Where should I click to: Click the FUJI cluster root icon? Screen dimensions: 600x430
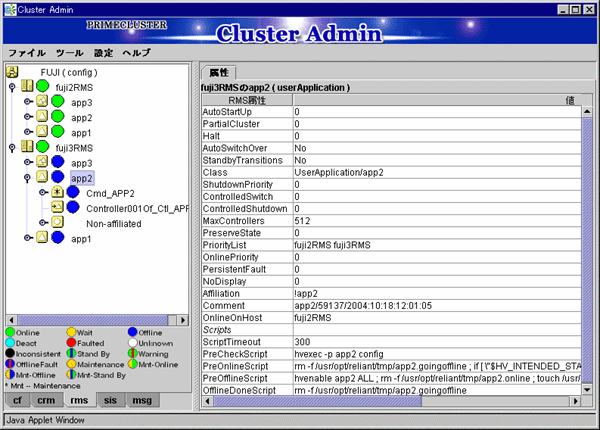tap(12, 72)
